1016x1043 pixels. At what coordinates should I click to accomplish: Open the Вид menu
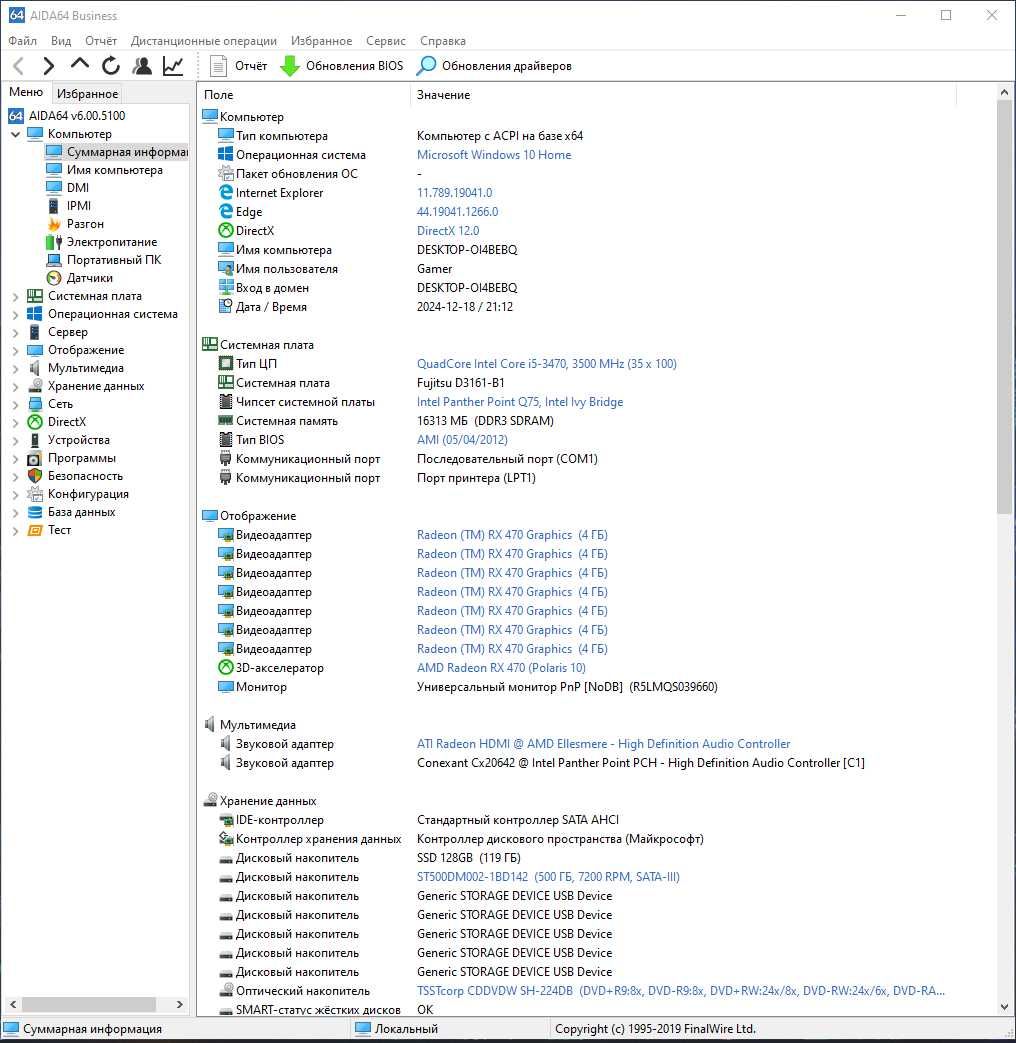(61, 41)
